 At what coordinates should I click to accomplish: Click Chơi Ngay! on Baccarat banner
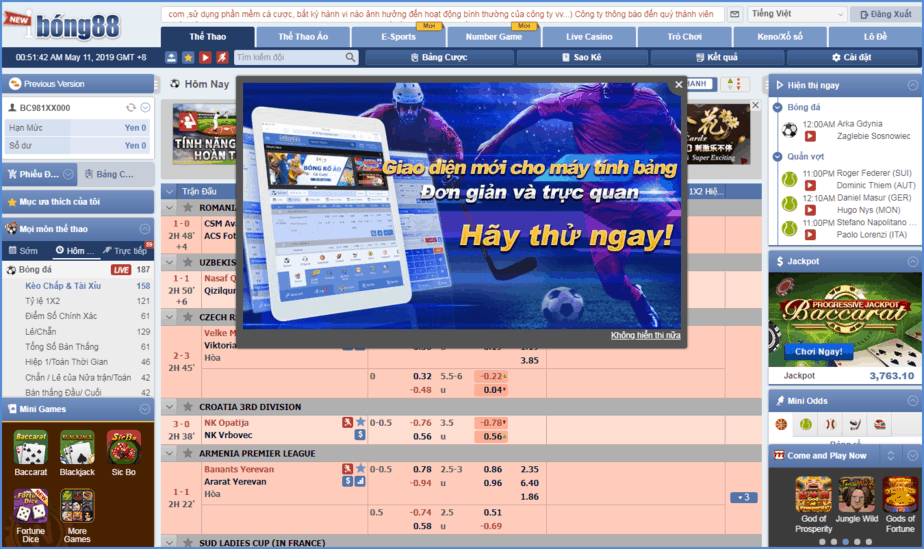coord(819,352)
